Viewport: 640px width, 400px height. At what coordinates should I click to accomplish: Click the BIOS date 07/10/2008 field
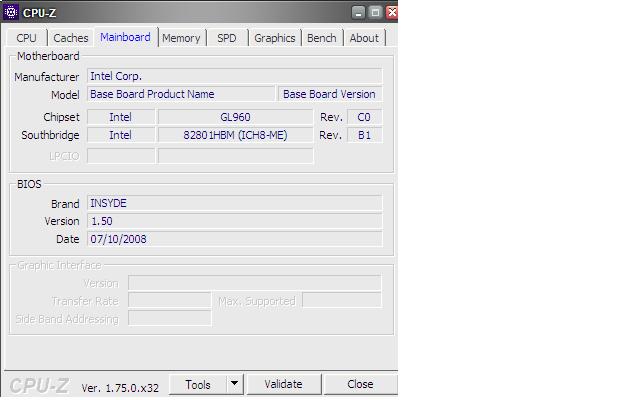235,239
